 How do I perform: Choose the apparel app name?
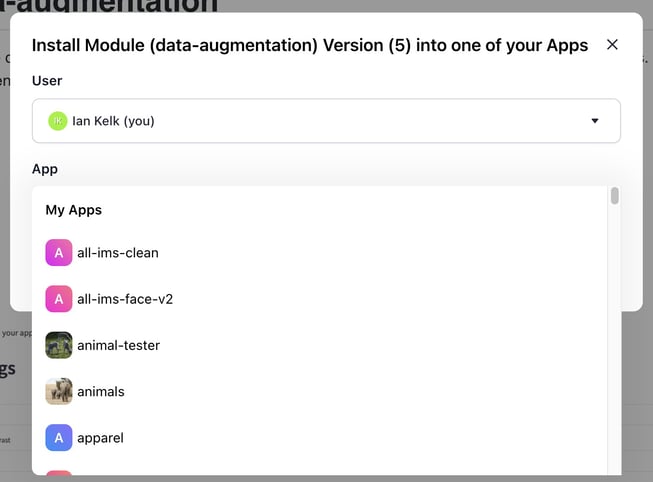click(100, 437)
